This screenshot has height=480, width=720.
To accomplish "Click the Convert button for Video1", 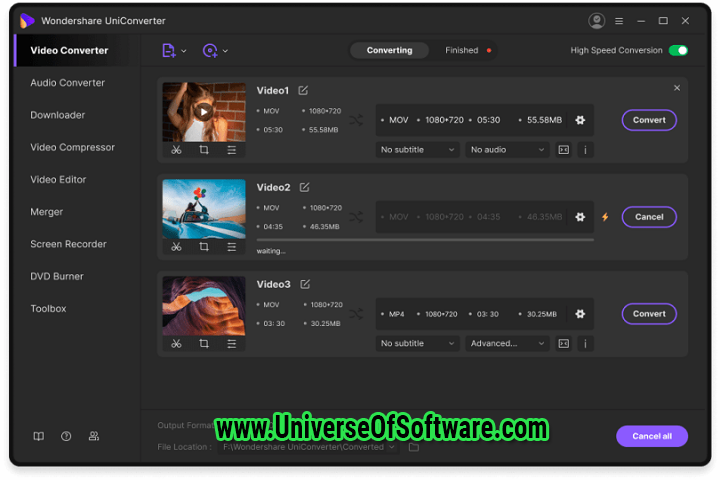I will click(649, 120).
